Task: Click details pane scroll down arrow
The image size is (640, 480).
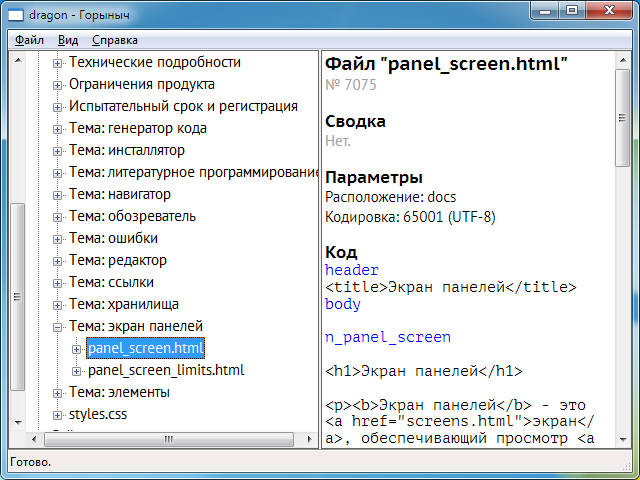Action: 623,440
